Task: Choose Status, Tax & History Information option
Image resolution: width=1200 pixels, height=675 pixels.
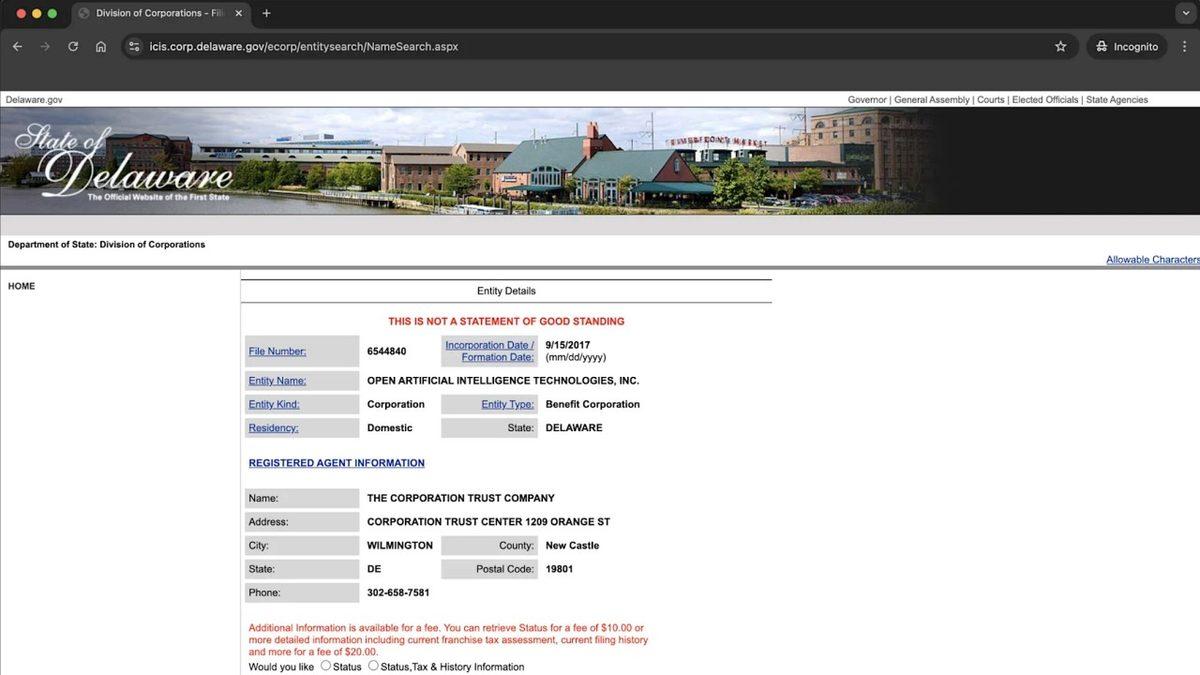Action: click(373, 666)
